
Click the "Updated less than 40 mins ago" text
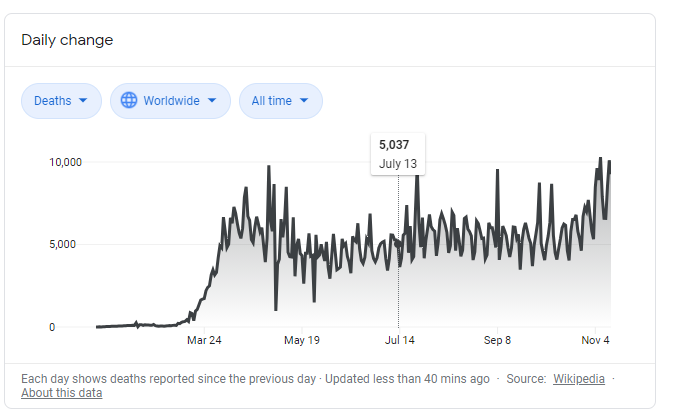click(x=407, y=379)
